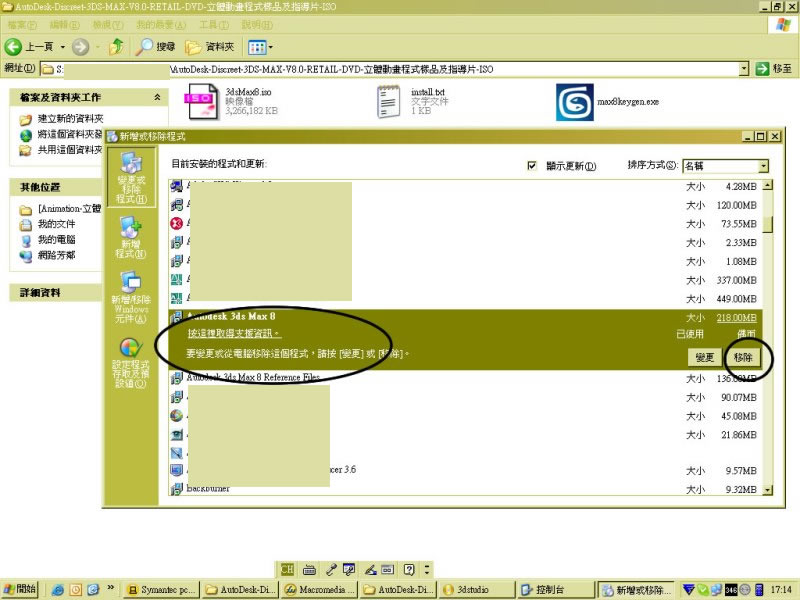Open 新增程式 in the Add/Remove sidebar
The width and height of the screenshot is (800, 600).
(131, 238)
